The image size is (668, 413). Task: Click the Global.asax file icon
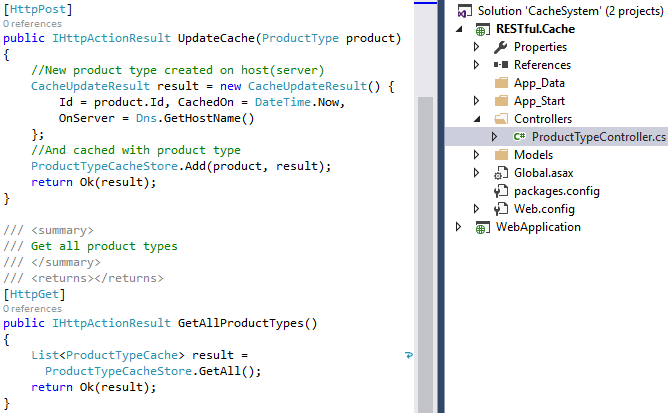(x=501, y=173)
